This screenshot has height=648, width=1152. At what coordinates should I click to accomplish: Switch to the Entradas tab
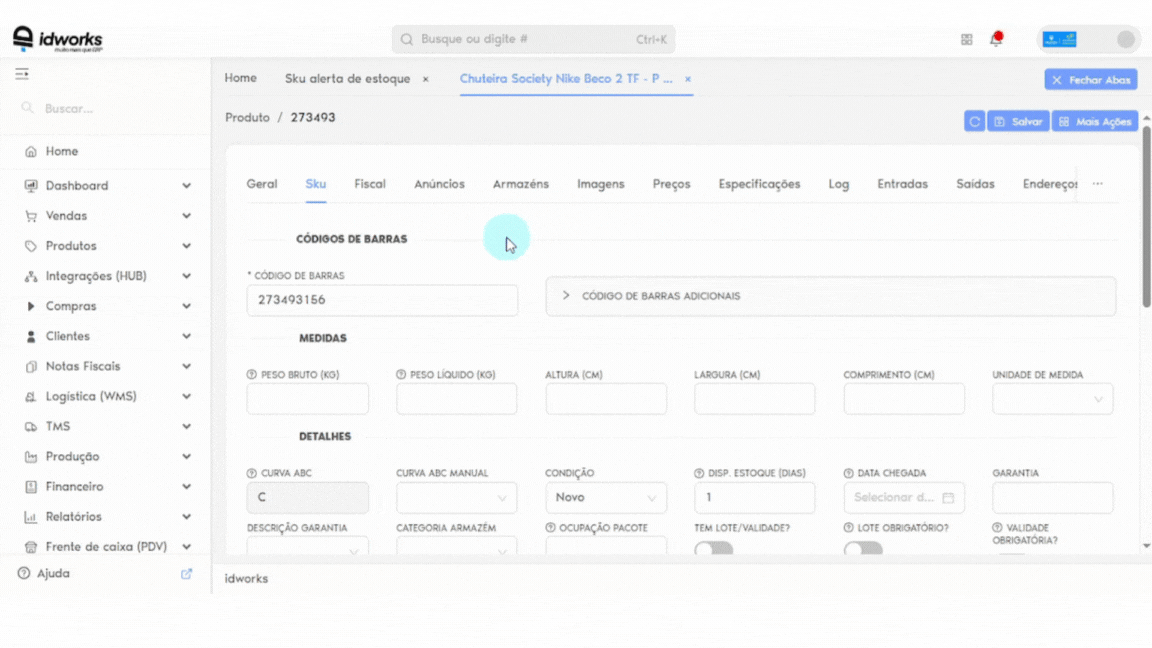coord(902,184)
